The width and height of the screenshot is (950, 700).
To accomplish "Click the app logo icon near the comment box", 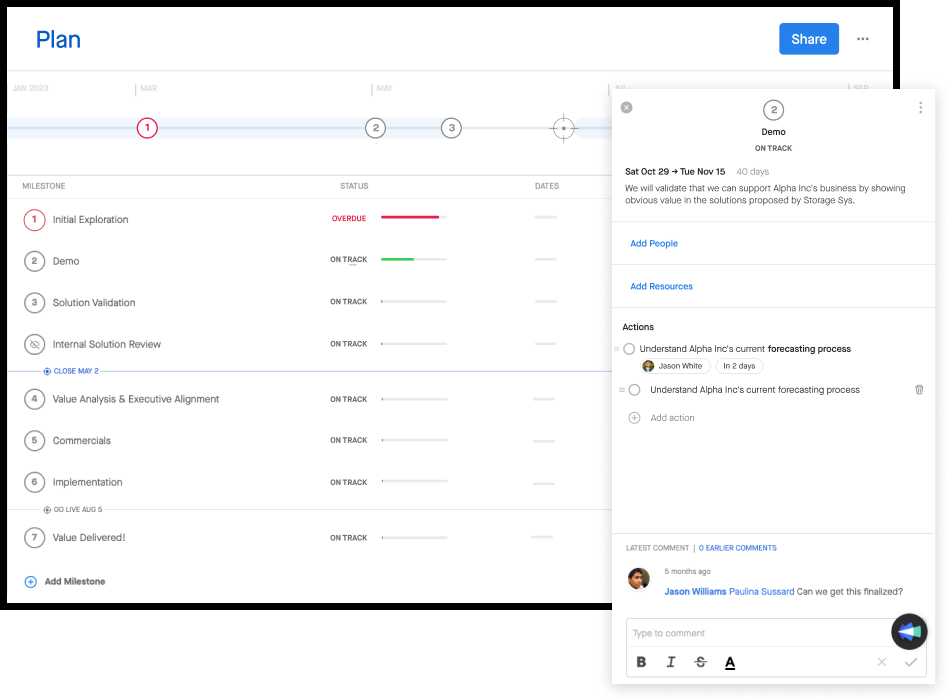I will click(x=911, y=632).
